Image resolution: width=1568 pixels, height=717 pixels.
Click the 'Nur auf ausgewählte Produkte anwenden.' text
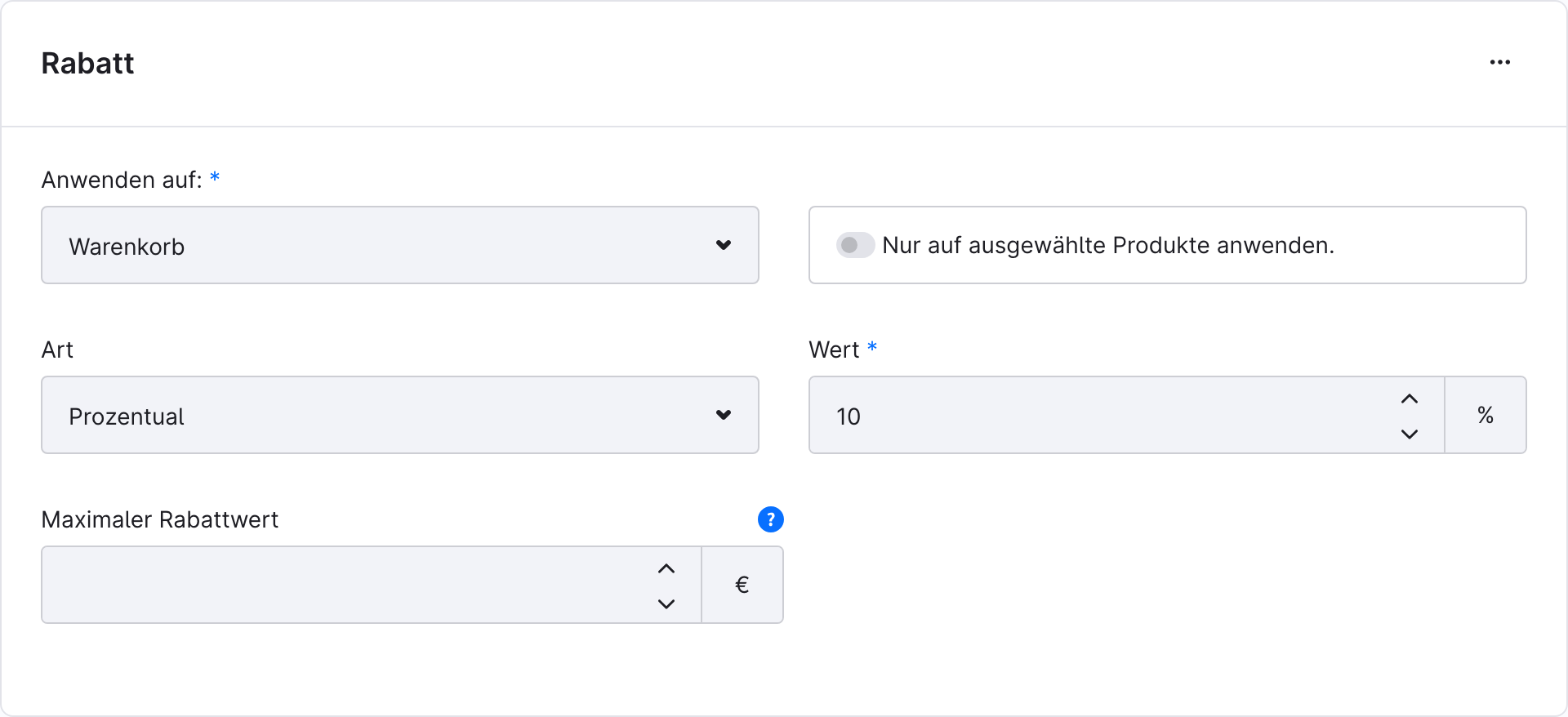click(1108, 245)
